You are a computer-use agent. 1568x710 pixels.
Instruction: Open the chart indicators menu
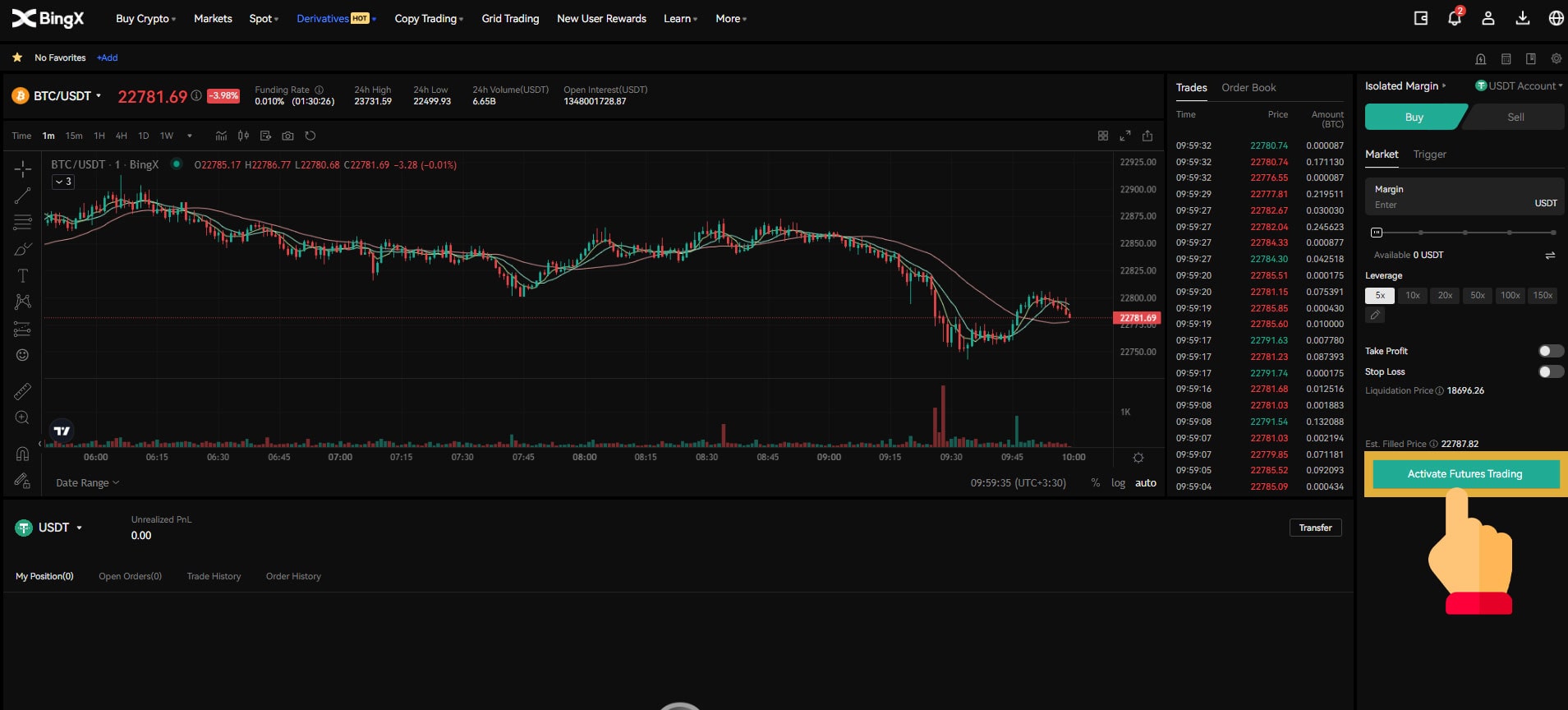click(221, 136)
